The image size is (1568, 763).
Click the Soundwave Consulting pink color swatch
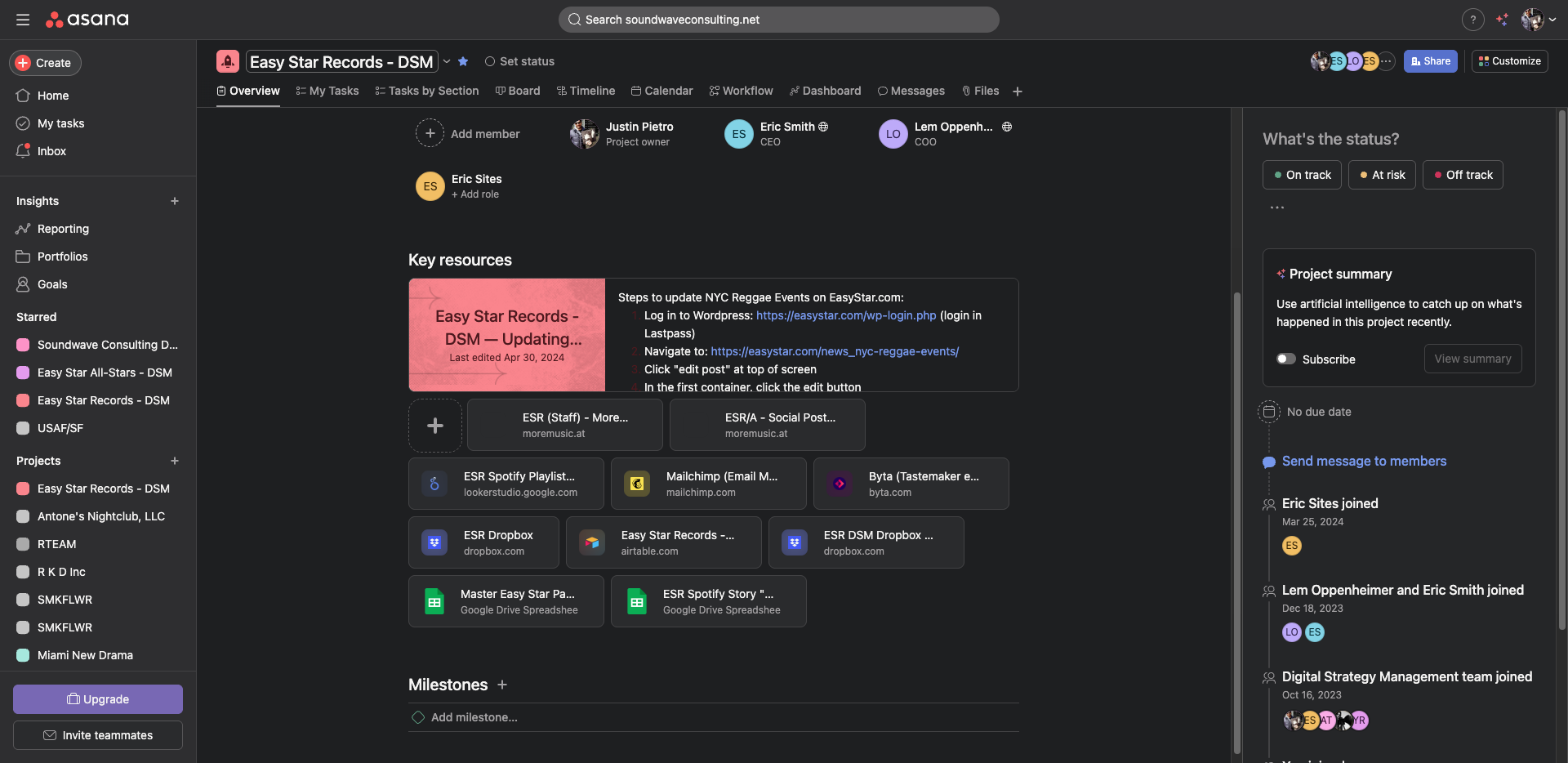coord(23,345)
